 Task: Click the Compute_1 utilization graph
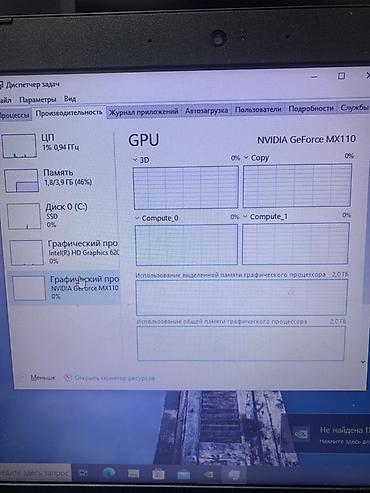click(x=296, y=243)
